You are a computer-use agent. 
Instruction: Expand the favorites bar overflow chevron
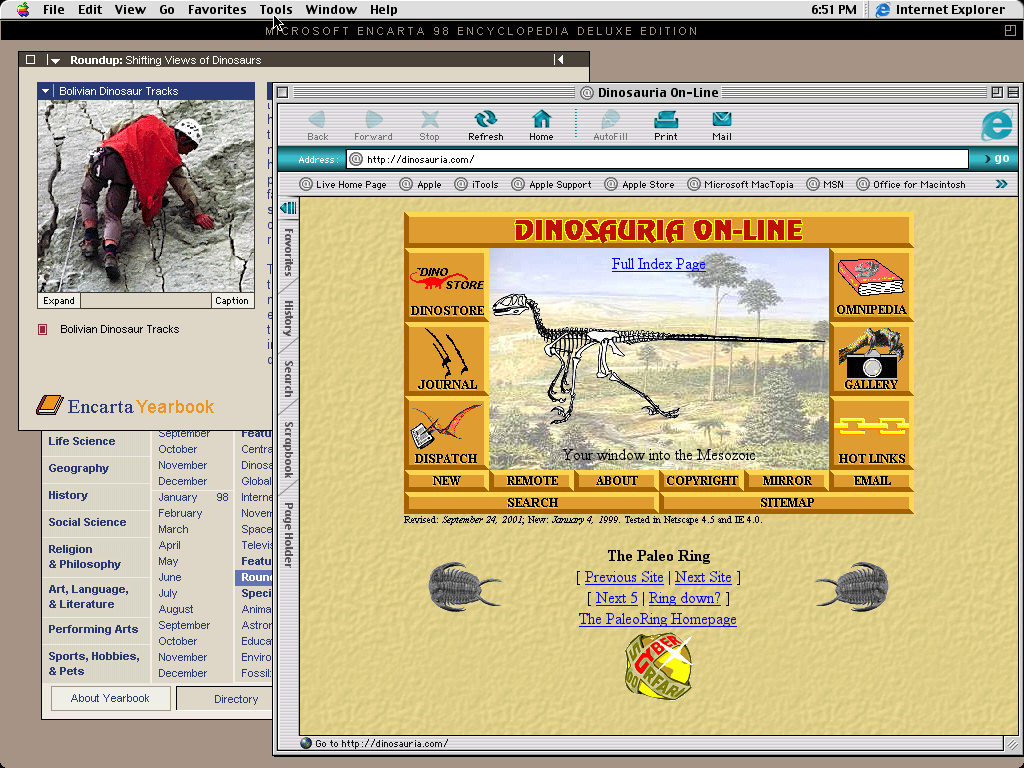click(1001, 184)
